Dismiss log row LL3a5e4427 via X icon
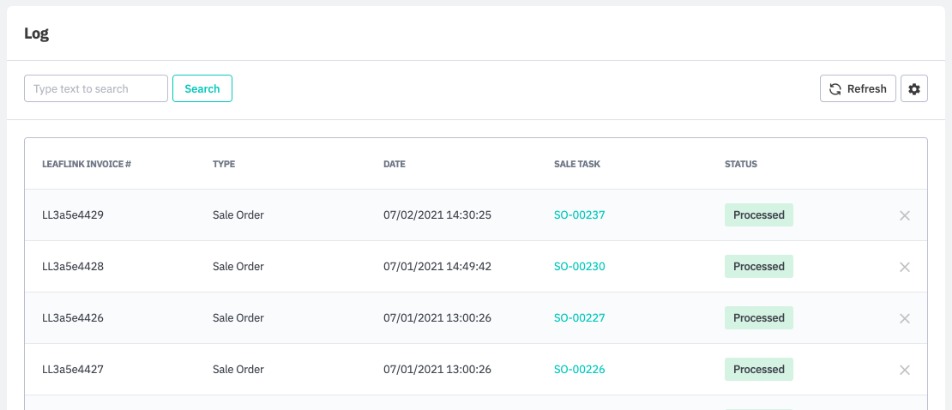952x410 pixels. tap(904, 370)
